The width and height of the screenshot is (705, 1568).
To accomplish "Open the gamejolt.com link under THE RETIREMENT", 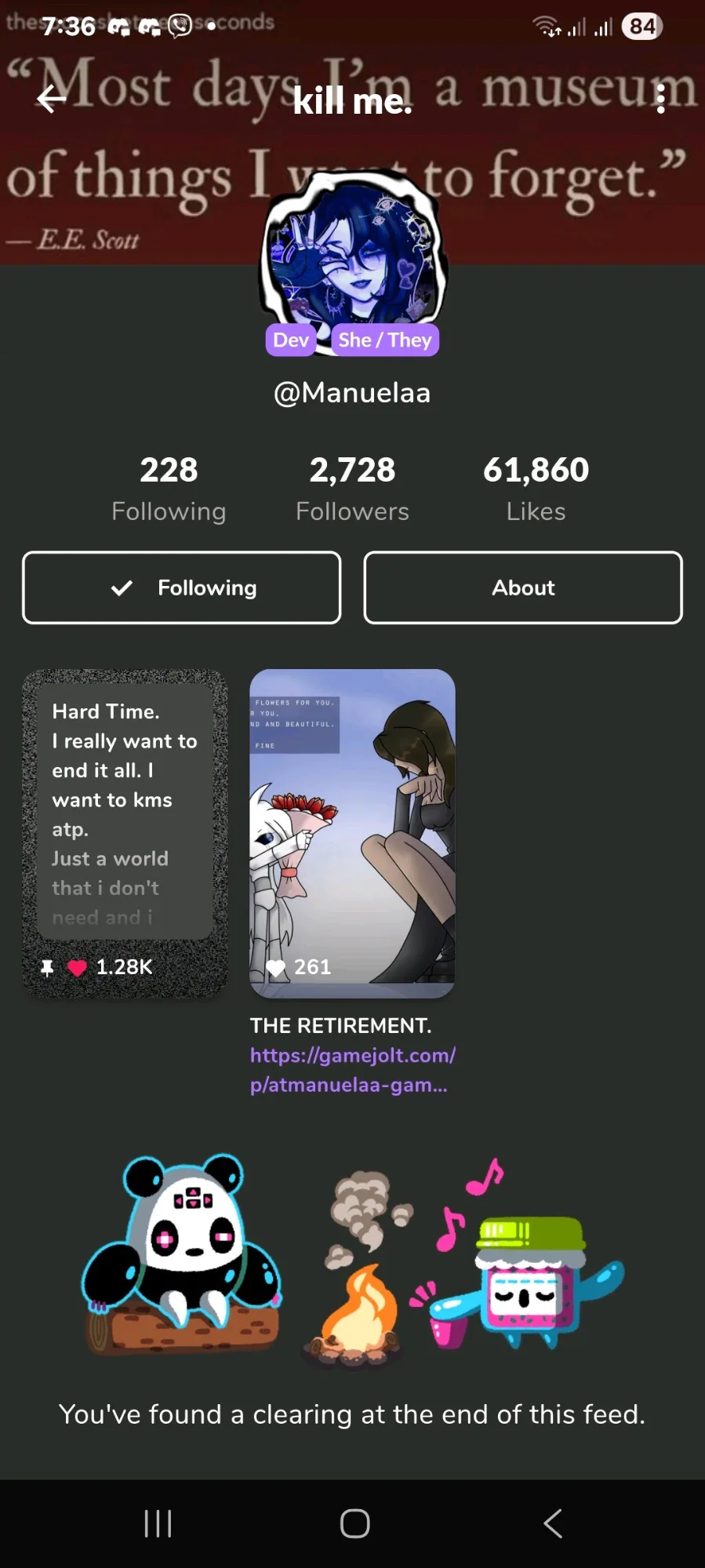I will pyautogui.click(x=352, y=1070).
